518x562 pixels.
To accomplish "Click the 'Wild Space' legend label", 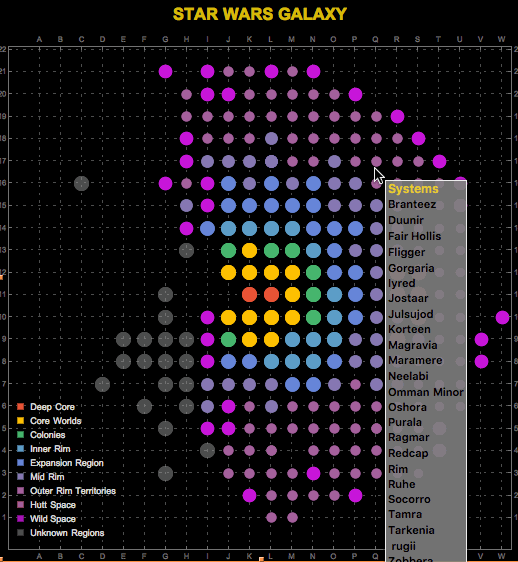I will coord(53,519).
